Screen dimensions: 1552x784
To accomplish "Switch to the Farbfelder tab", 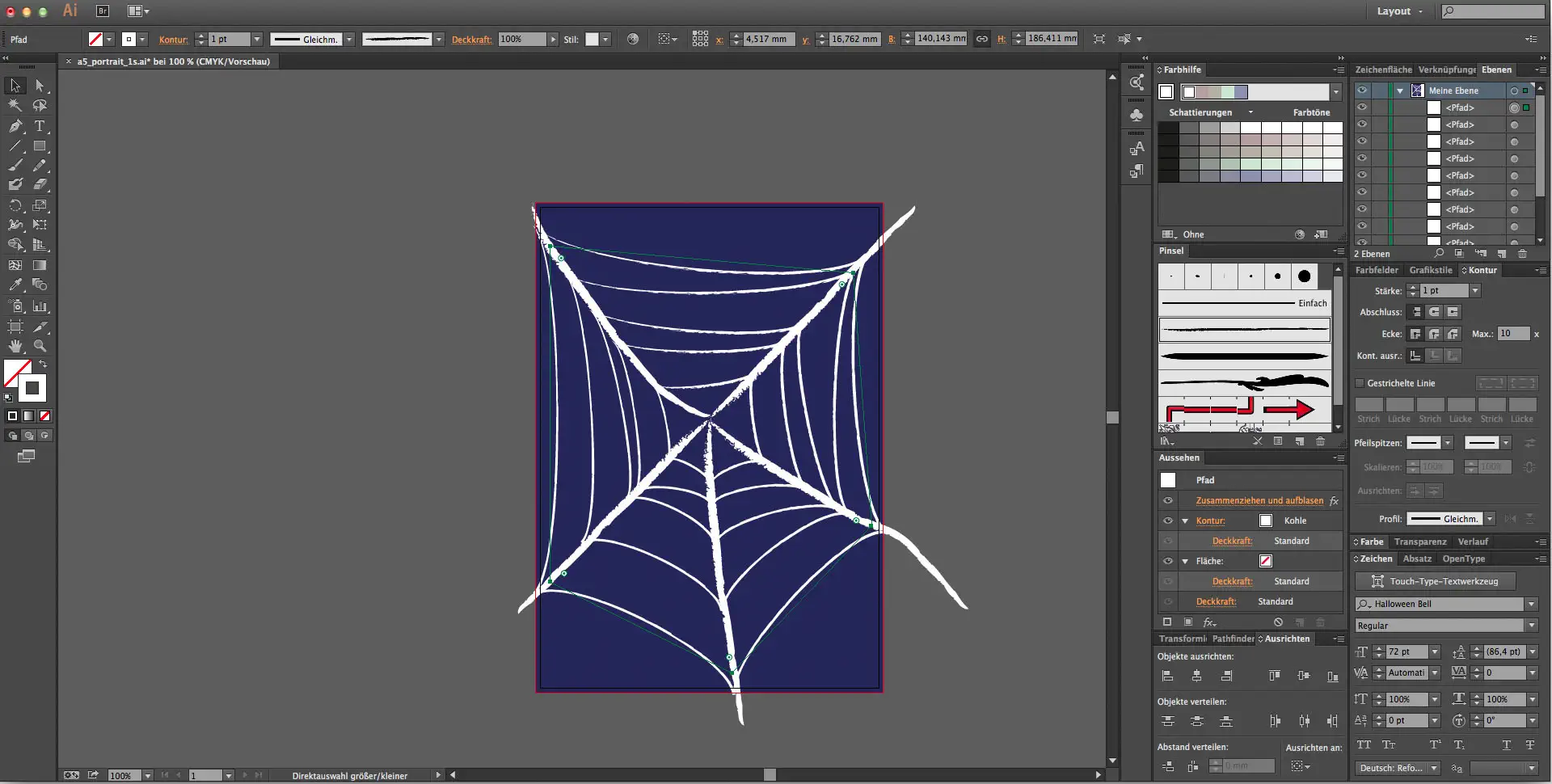I will [x=1377, y=270].
